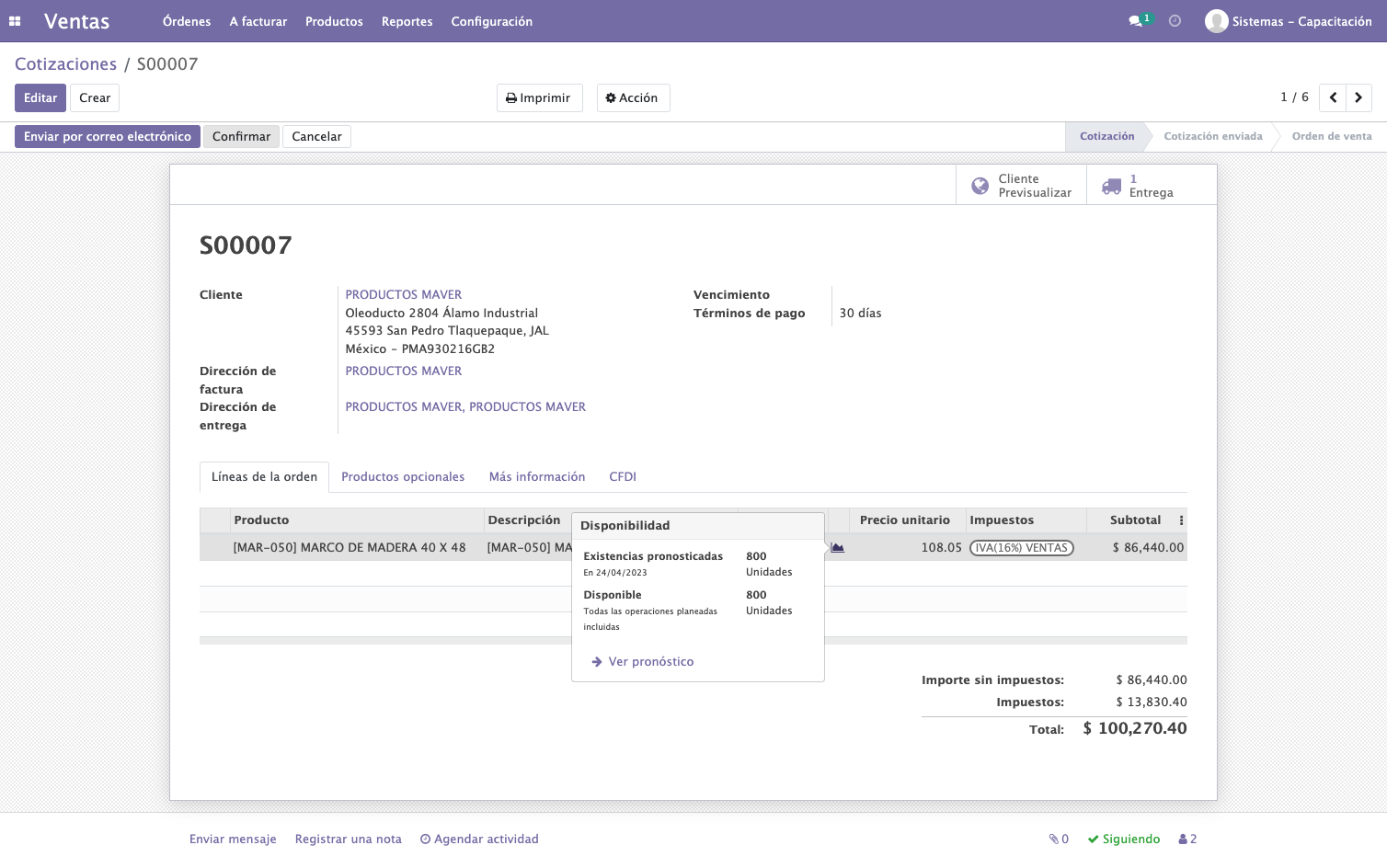Open delivery address PRODUCTOS MAVER link

(465, 406)
